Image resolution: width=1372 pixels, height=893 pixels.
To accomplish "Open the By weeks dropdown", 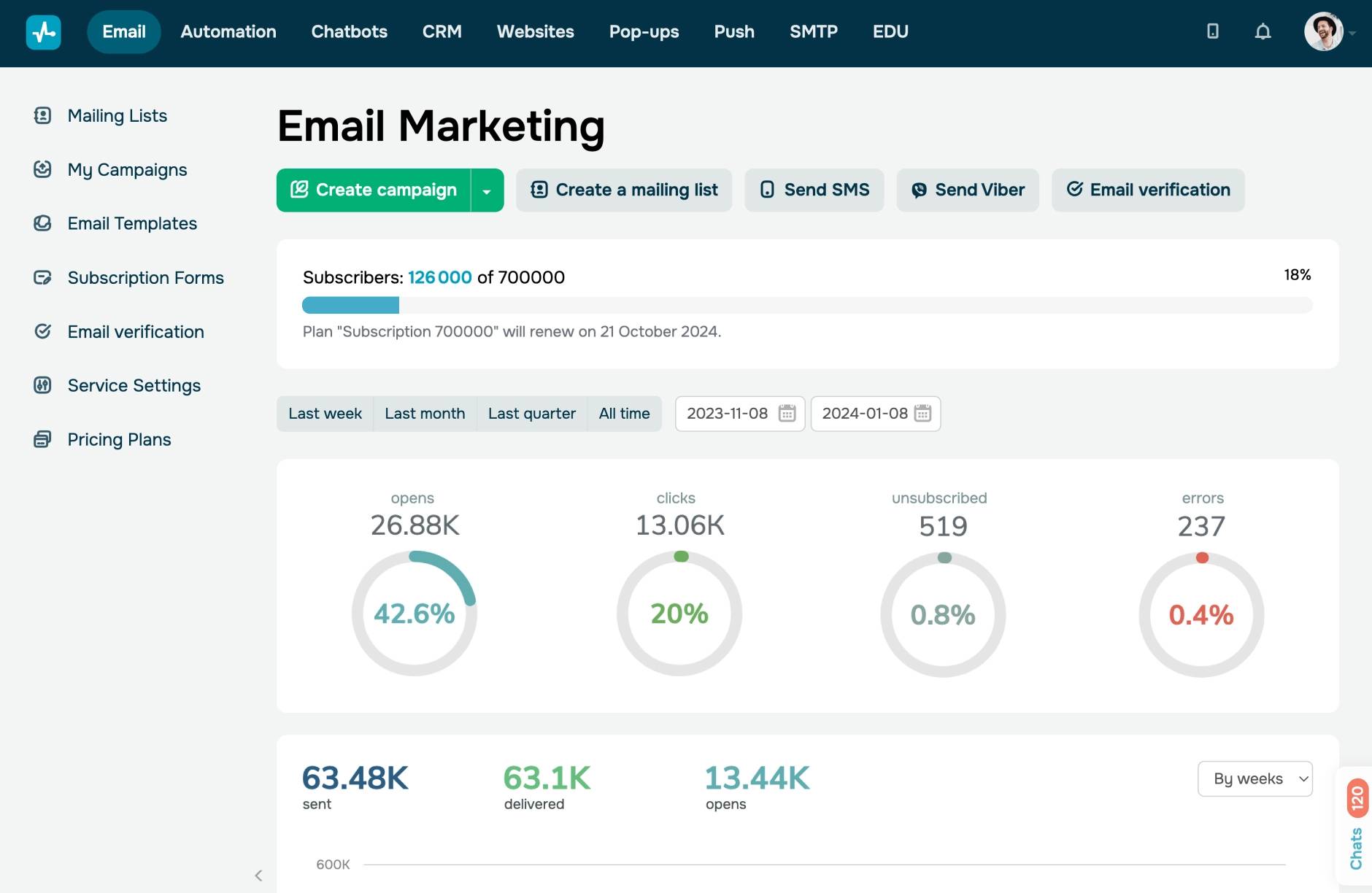I will (x=1255, y=778).
